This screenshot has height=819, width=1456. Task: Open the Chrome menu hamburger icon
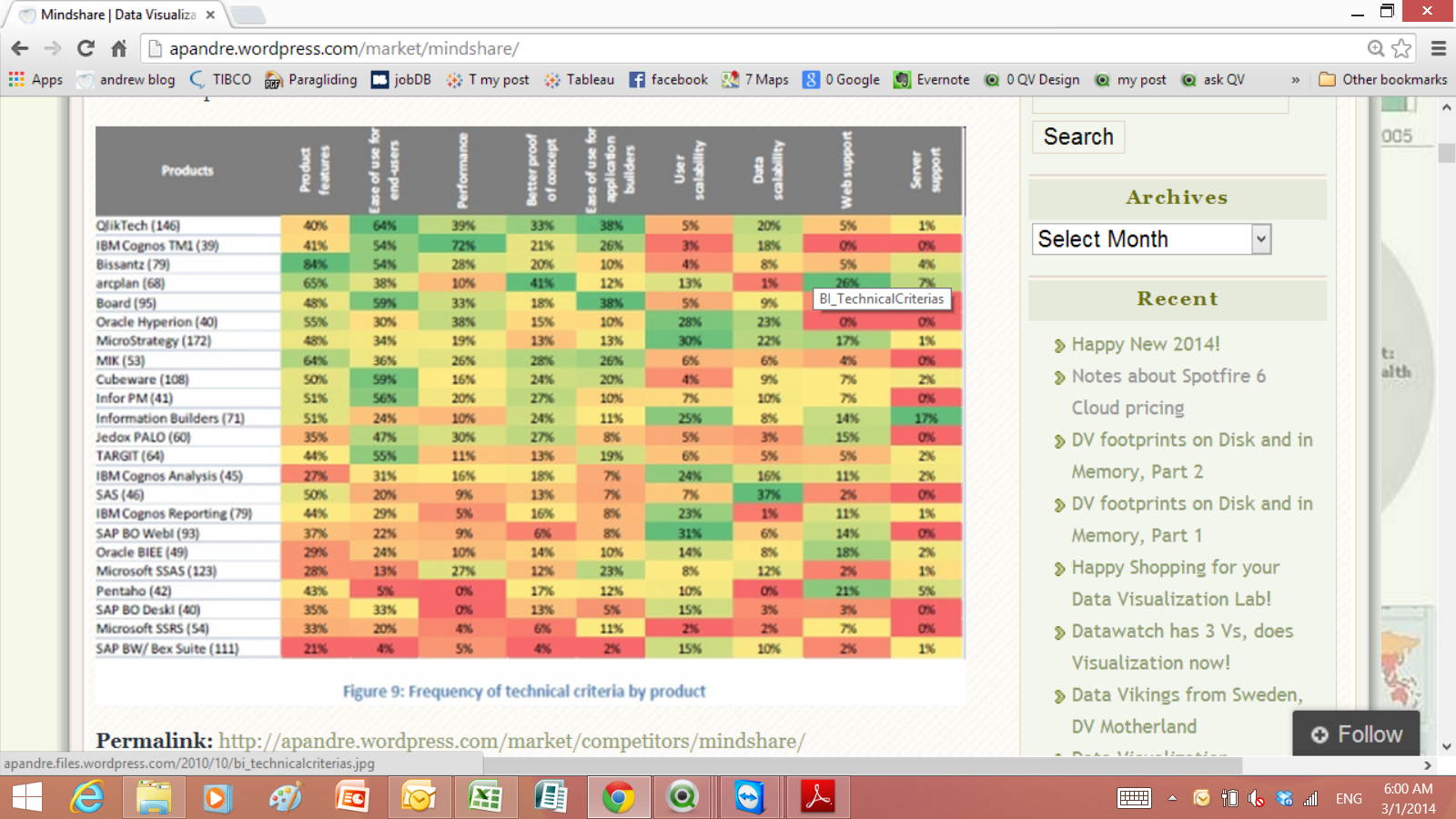point(1439,48)
